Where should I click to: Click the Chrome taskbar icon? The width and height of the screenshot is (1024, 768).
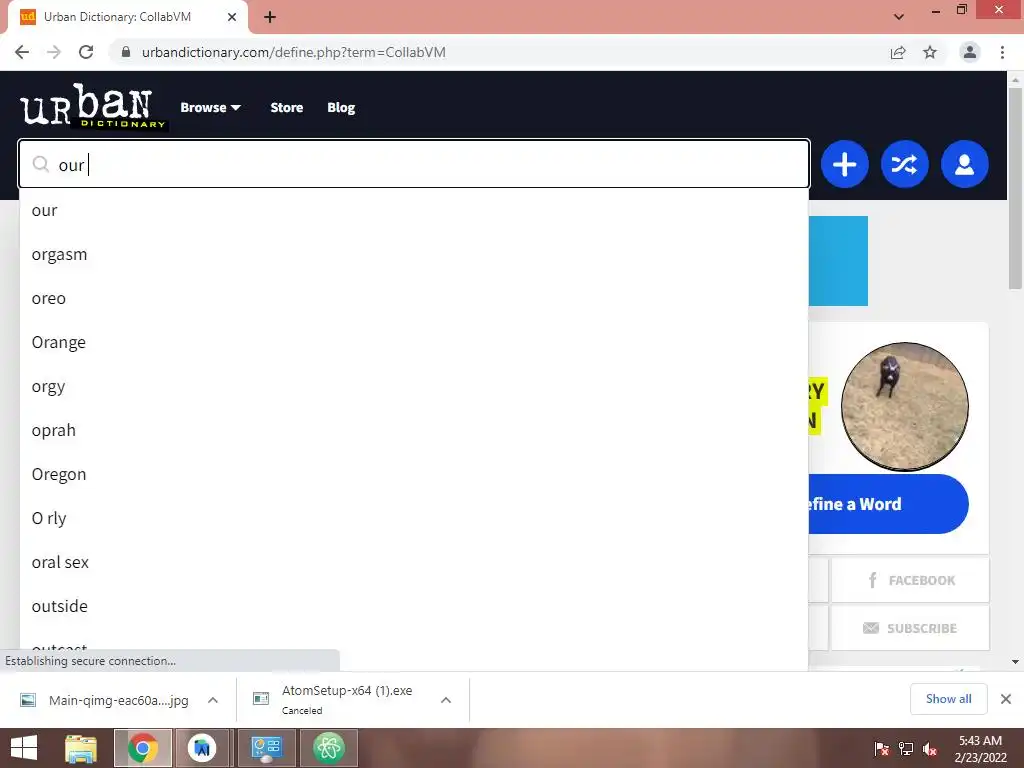pos(143,748)
